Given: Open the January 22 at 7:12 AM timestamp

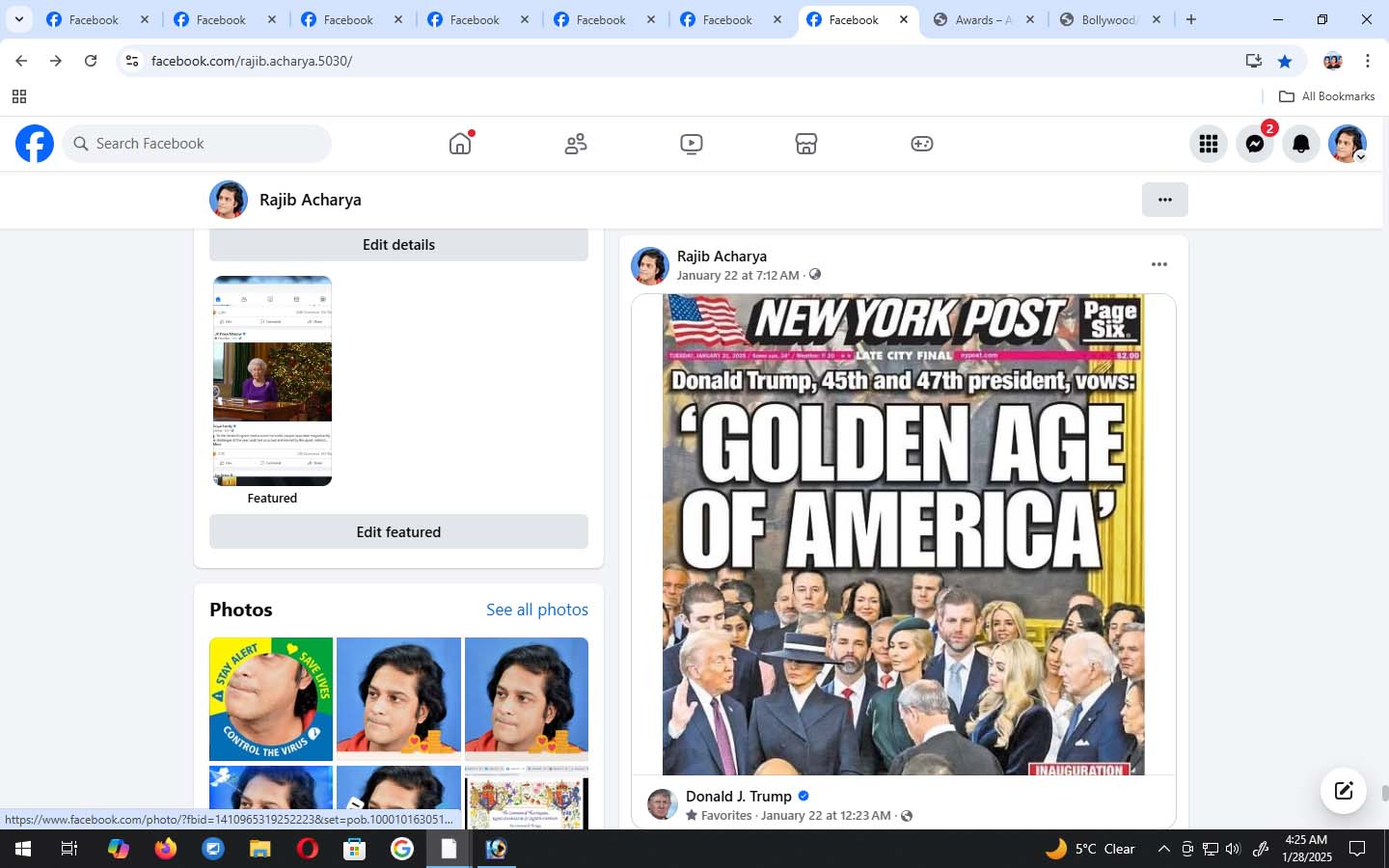Looking at the screenshot, I should (738, 275).
